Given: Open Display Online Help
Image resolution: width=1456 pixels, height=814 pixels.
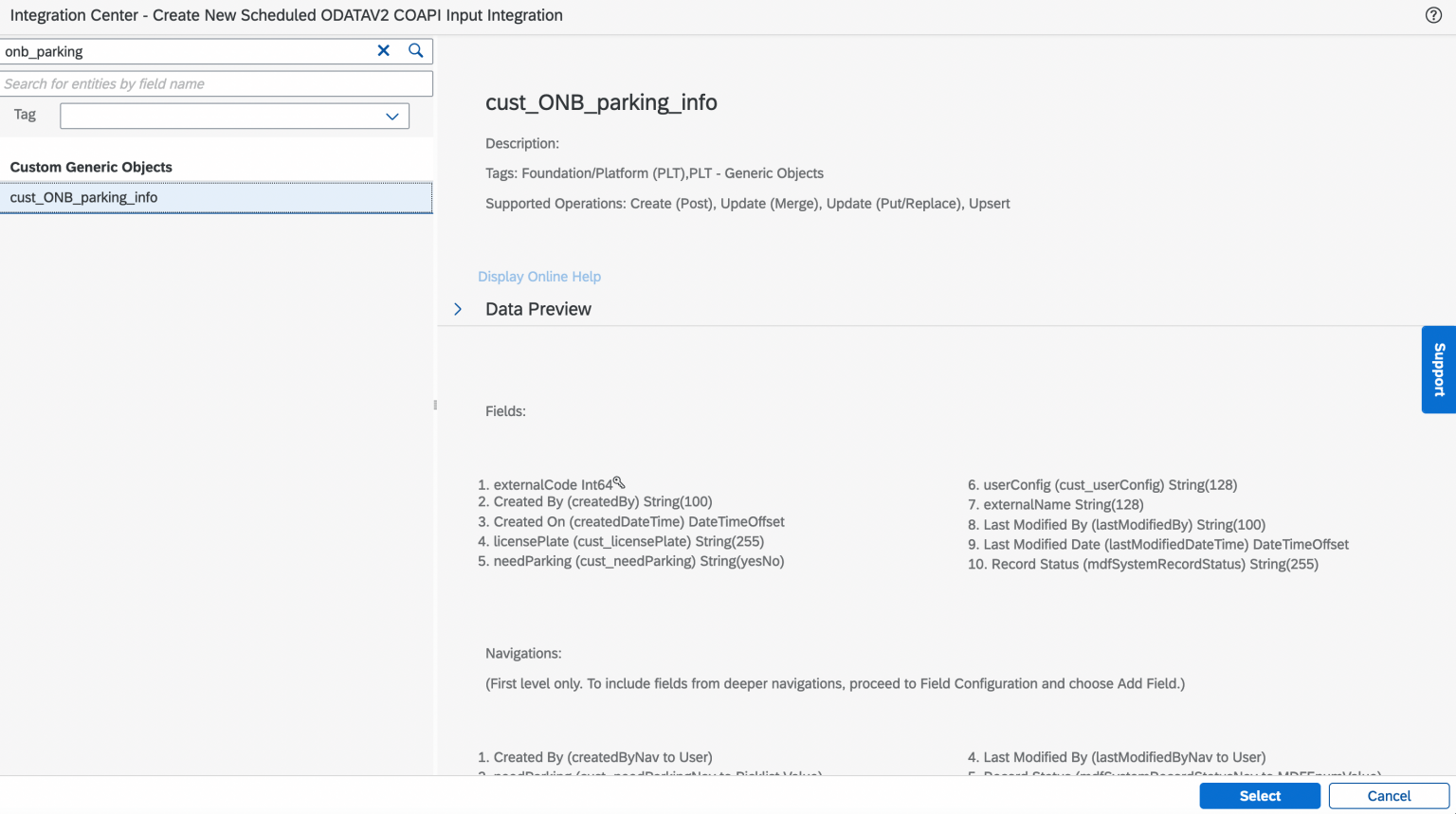Looking at the screenshot, I should click(538, 276).
